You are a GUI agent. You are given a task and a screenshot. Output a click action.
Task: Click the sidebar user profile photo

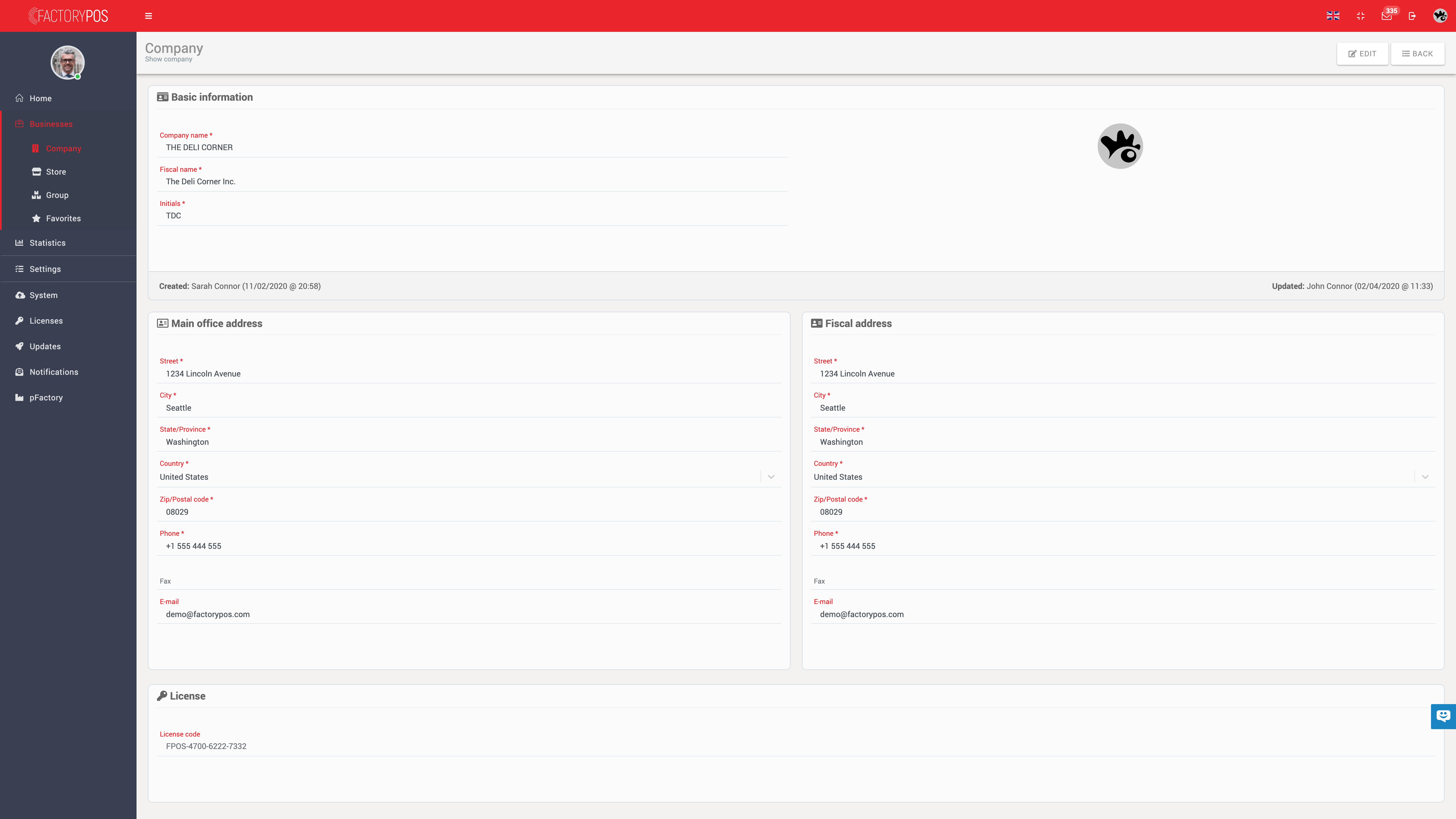68,62
